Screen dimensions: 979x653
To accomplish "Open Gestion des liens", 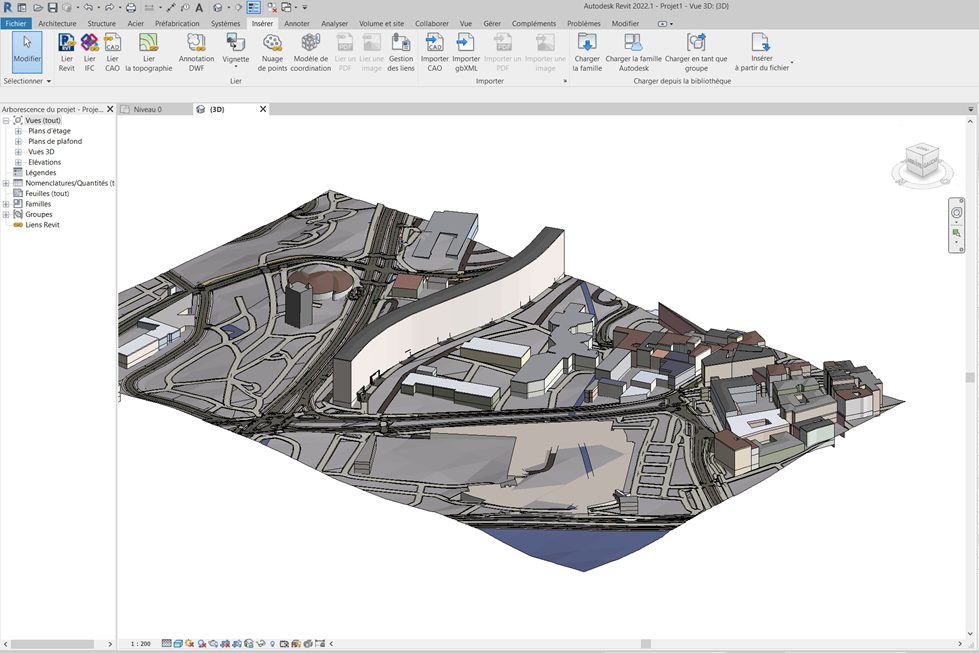I will [x=401, y=43].
